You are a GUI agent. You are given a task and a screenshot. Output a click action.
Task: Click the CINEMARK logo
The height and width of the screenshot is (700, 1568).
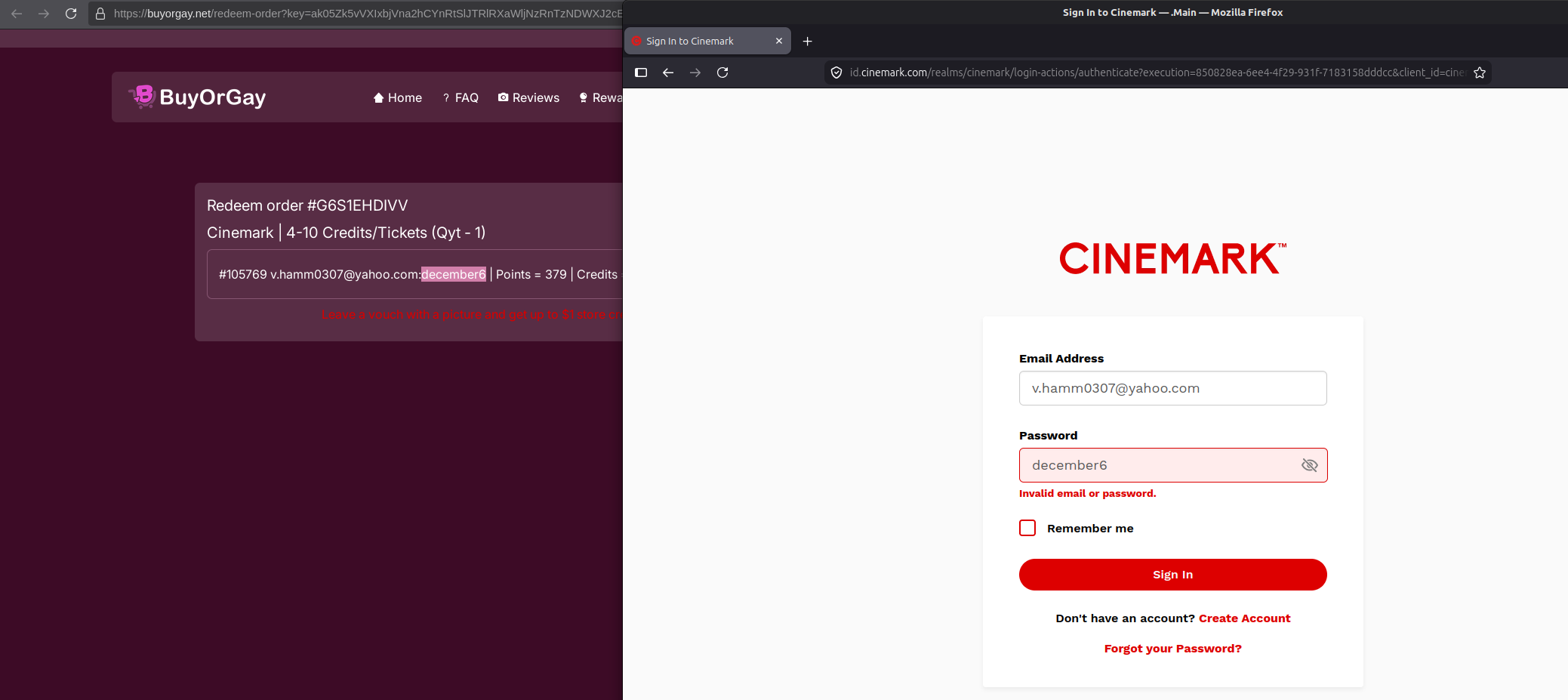pos(1173,258)
